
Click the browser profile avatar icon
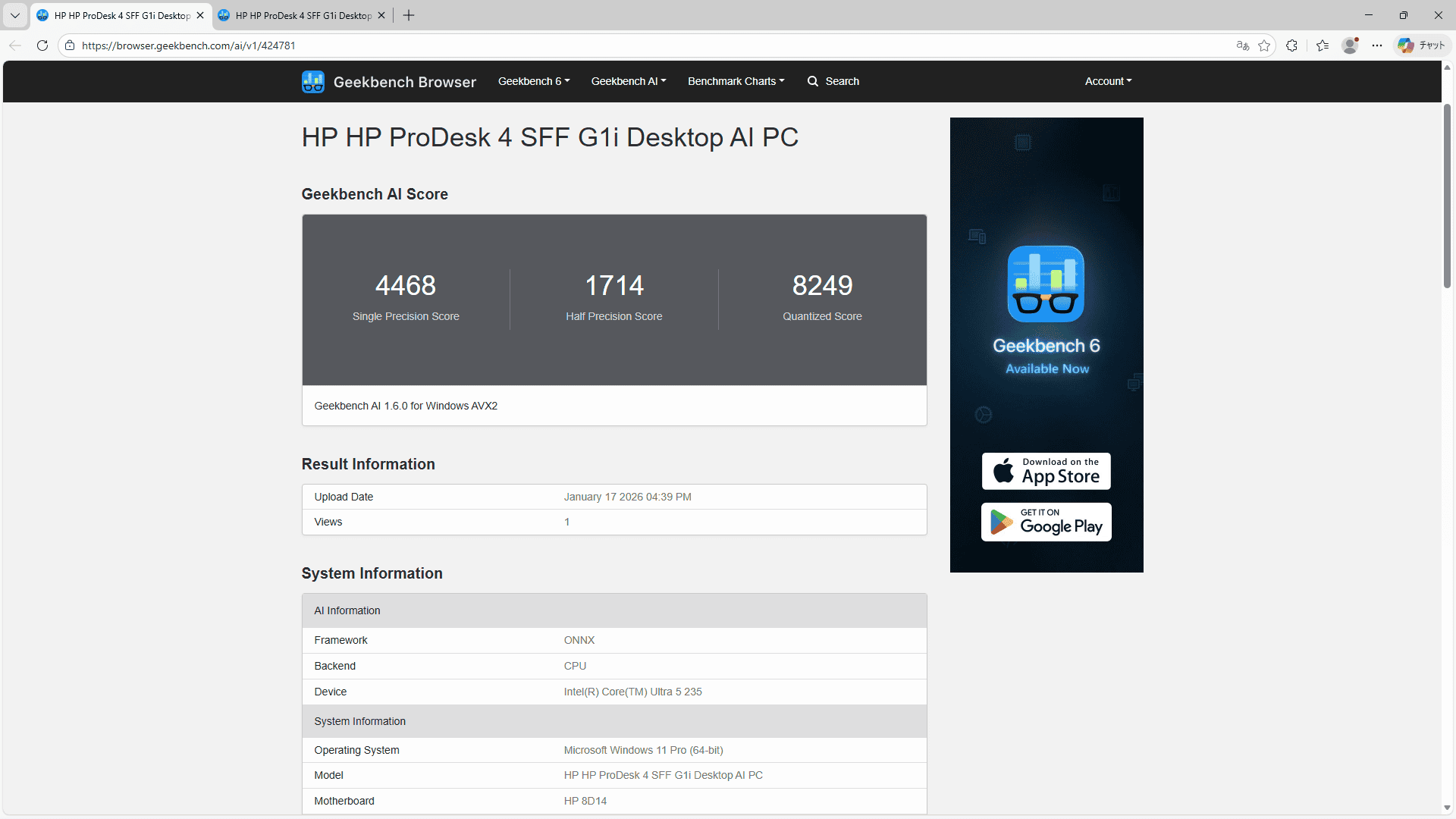click(x=1351, y=45)
